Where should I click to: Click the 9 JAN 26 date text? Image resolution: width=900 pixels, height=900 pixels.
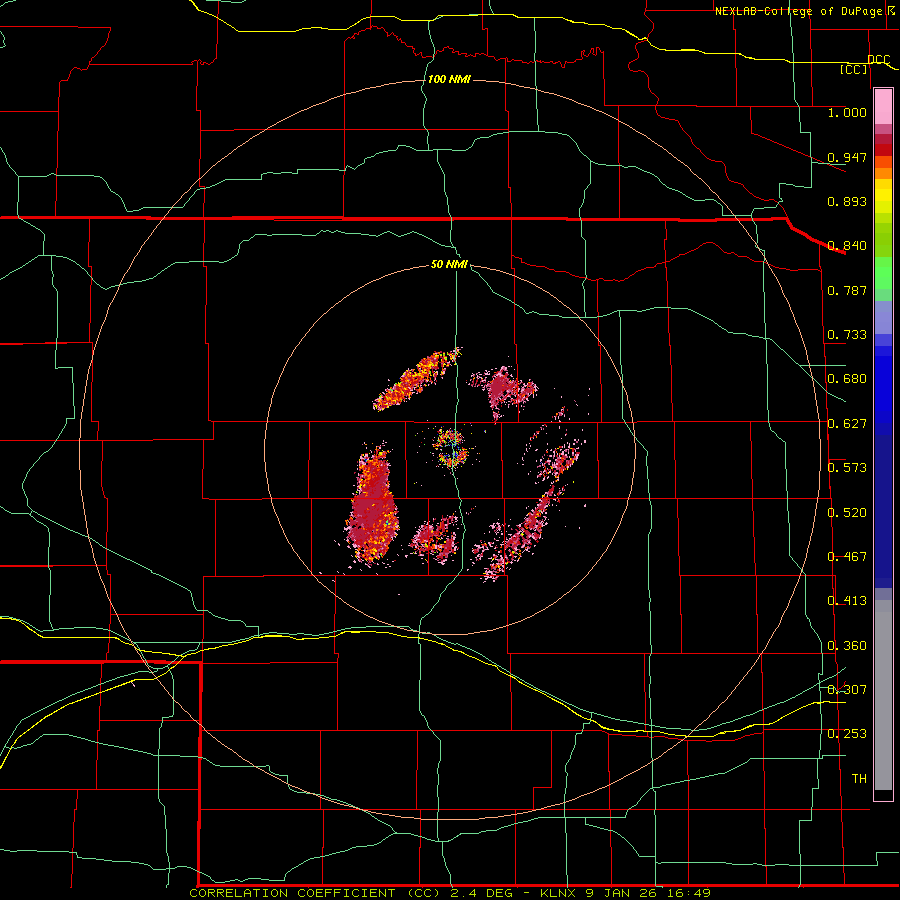(x=624, y=893)
